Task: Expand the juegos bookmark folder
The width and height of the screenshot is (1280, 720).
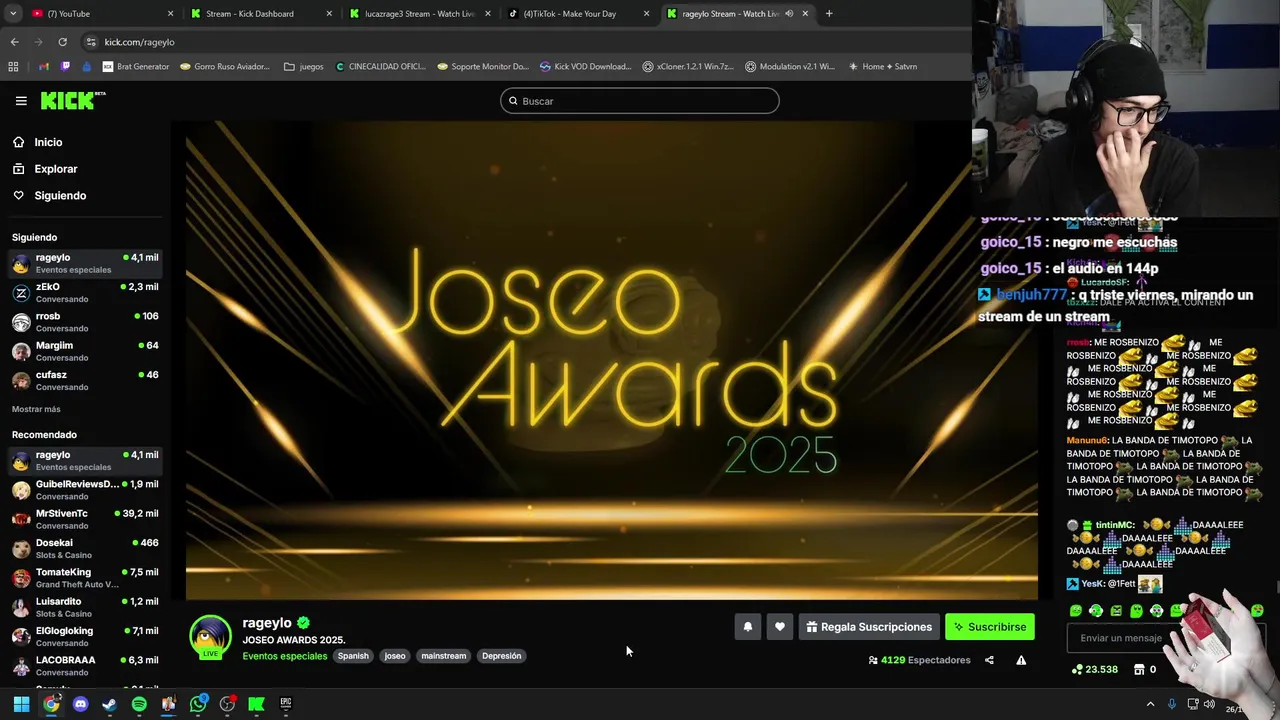Action: click(304, 67)
